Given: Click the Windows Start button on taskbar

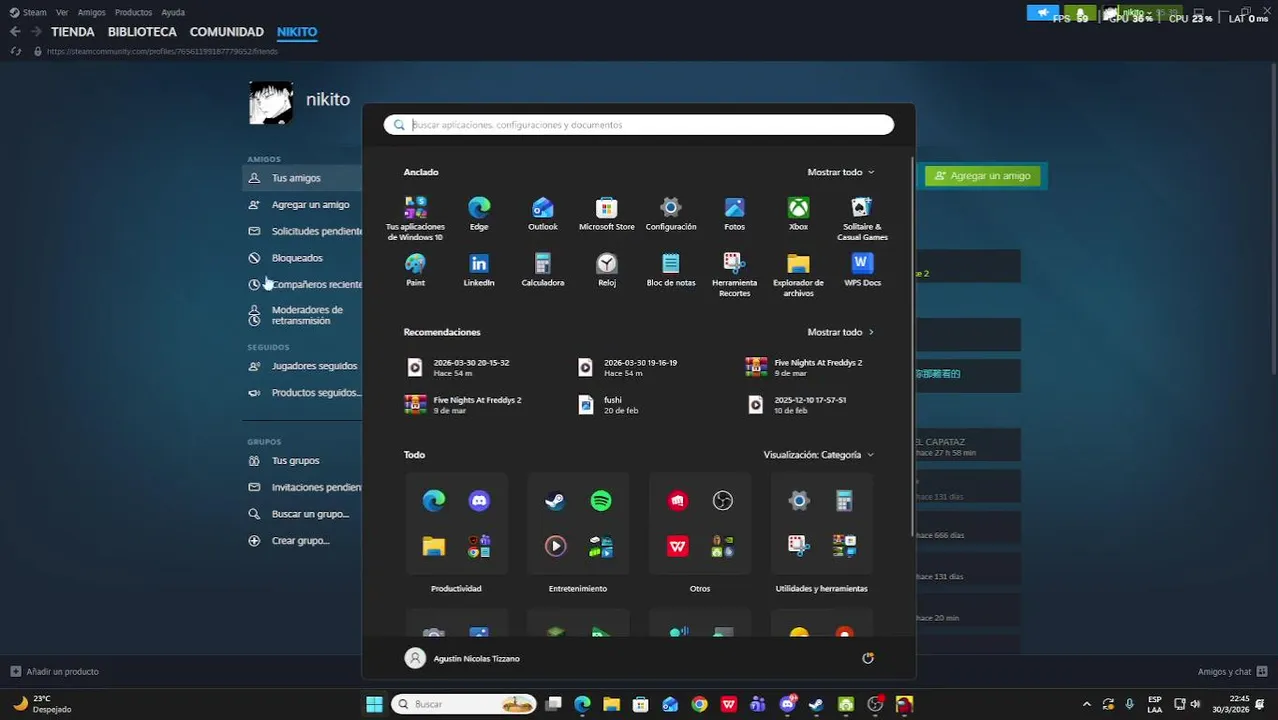Looking at the screenshot, I should point(374,704).
